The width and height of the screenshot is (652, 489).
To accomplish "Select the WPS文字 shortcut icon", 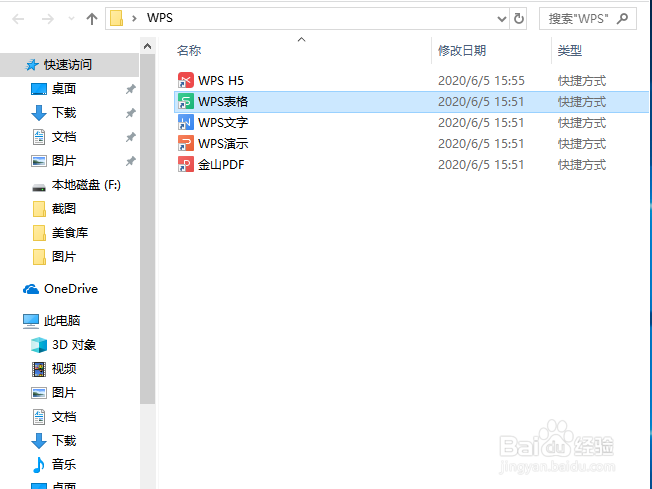I will 185,123.
